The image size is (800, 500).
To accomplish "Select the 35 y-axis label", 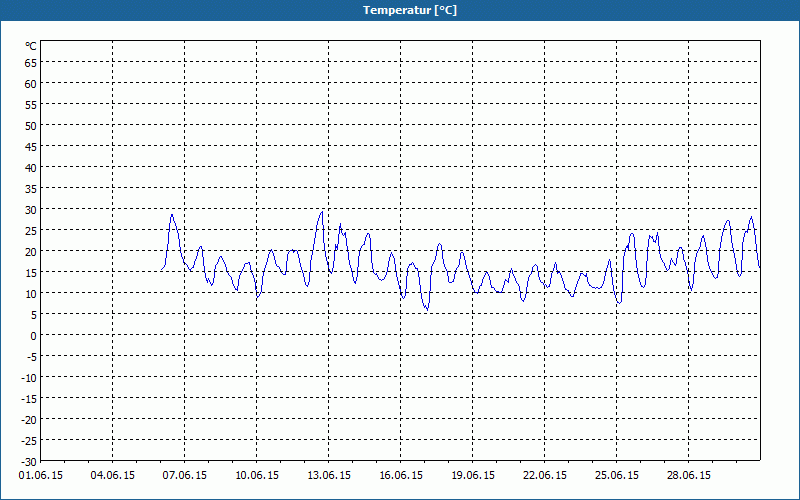I will click(30, 189).
